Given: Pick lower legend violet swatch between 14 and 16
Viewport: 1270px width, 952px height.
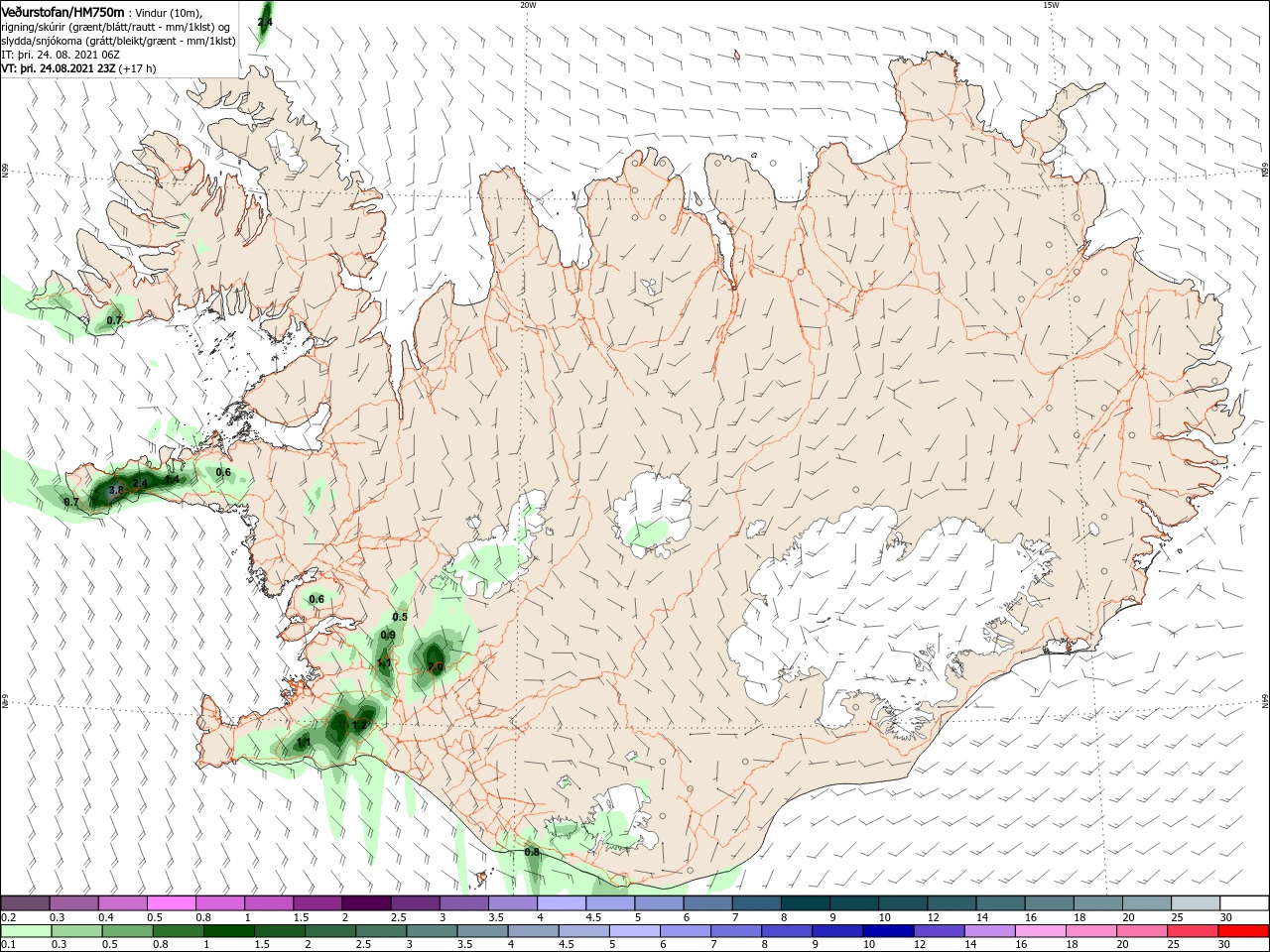Looking at the screenshot, I should tap(989, 931).
